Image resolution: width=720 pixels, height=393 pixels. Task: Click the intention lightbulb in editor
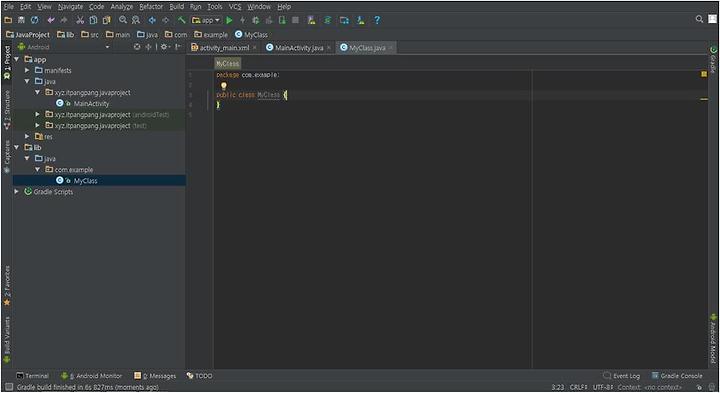click(224, 85)
